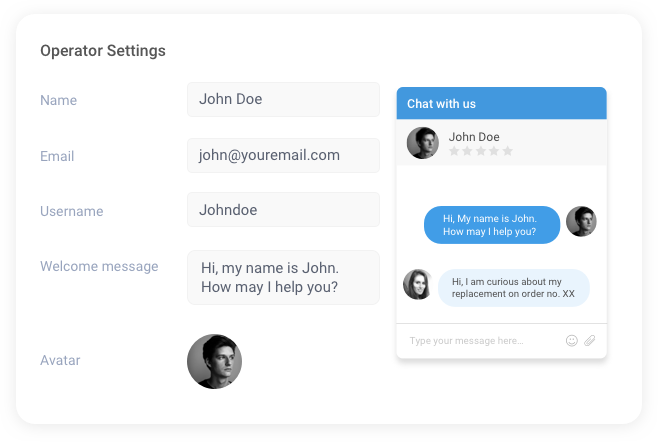
Task: Click the "John Doe" name in chat header
Action: pos(474,137)
